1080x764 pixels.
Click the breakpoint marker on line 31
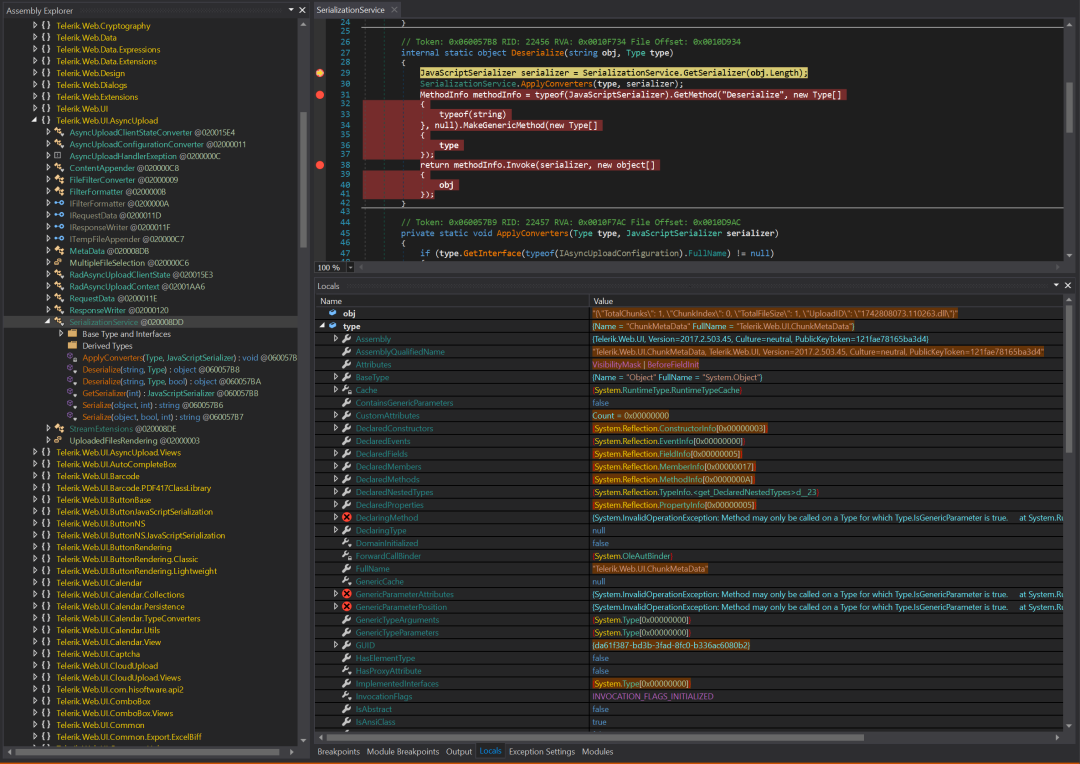tap(320, 94)
